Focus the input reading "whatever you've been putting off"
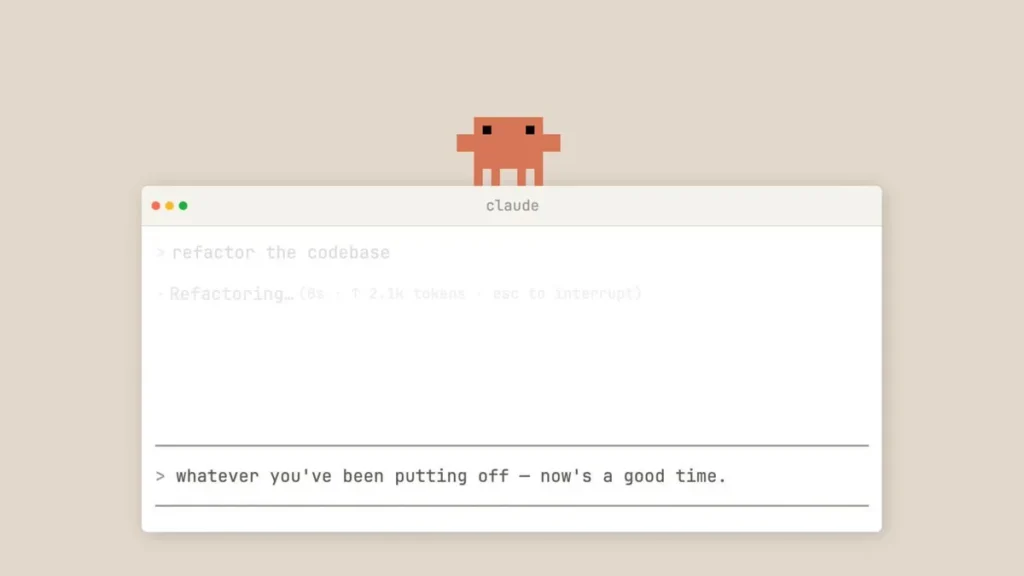The width and height of the screenshot is (1024, 576). [x=512, y=476]
